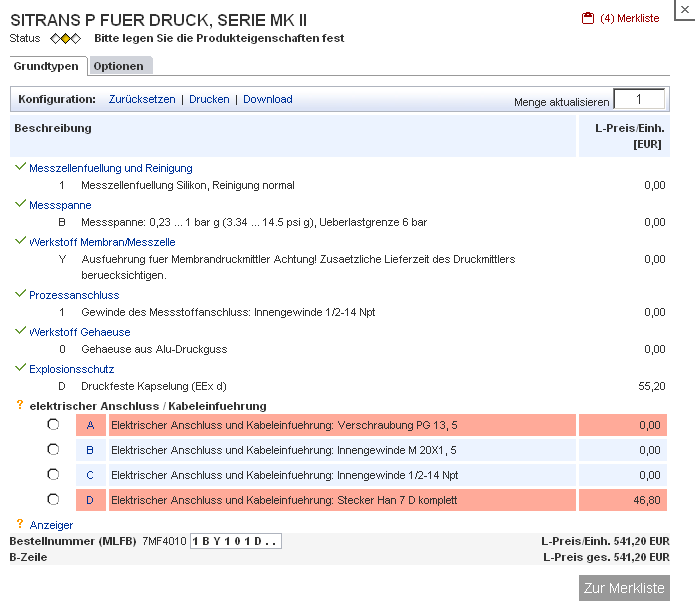Click text 'Gehaeuse aus Alu-Druckguss'
This screenshot has width=695, height=611.
pos(154,349)
